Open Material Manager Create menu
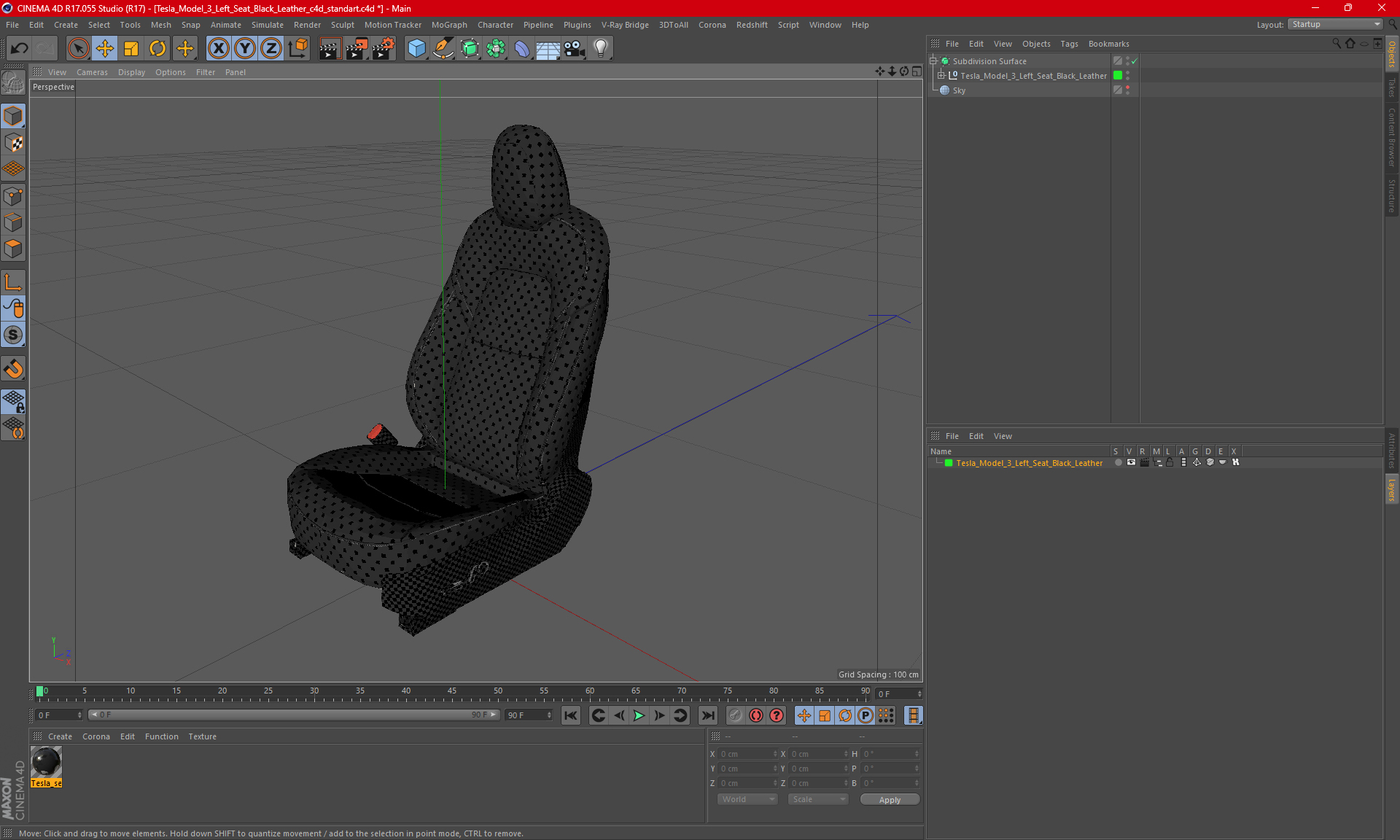1400x840 pixels. (x=60, y=736)
